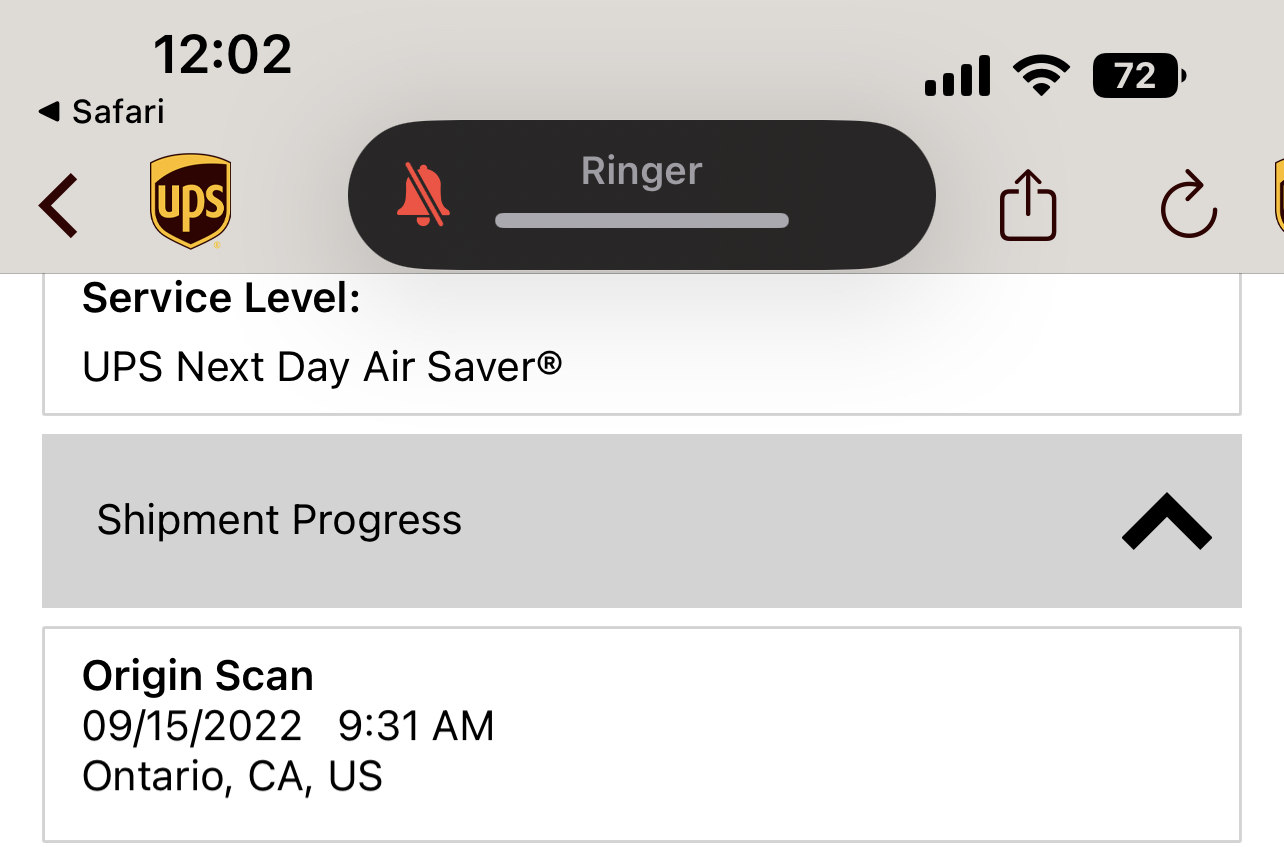1284x847 pixels.
Task: Tap the back chevron in the UPS header
Action: click(x=58, y=205)
